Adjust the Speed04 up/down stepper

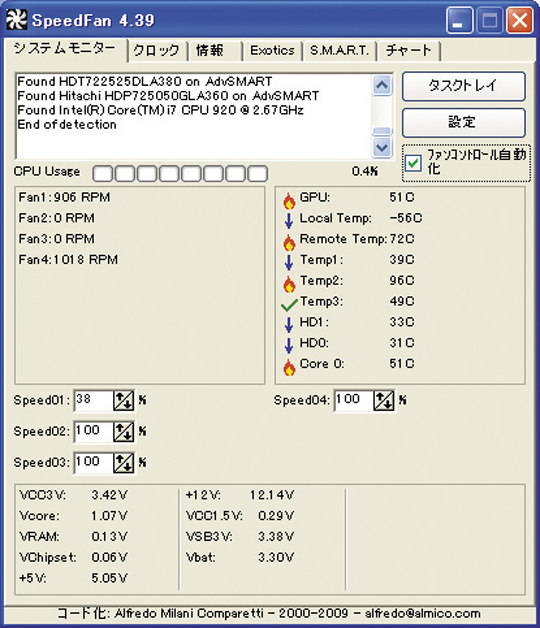tap(384, 400)
